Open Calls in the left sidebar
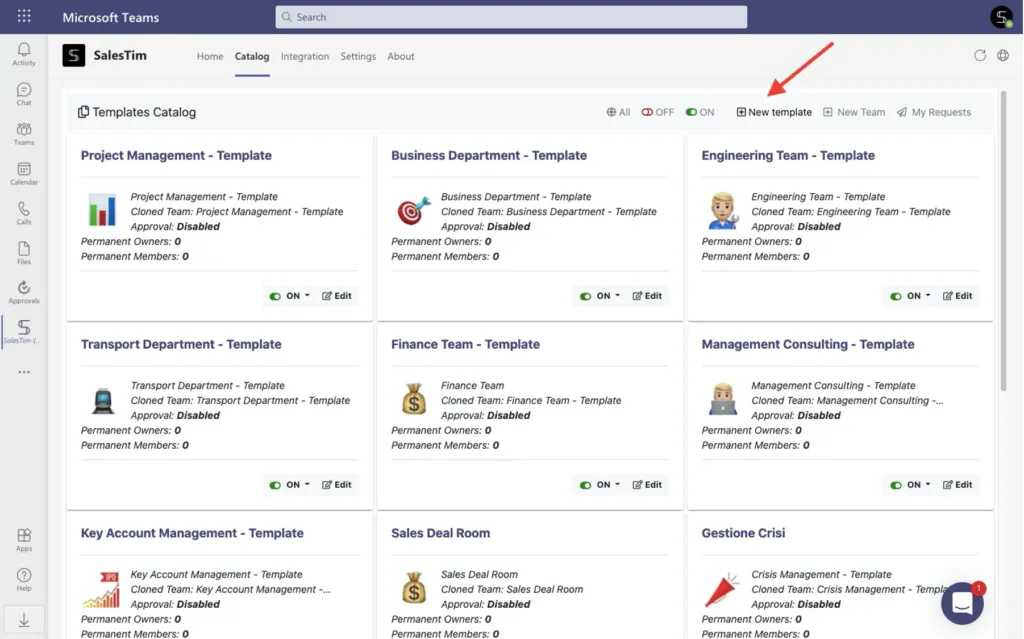This screenshot has height=639, width=1024. [24, 214]
